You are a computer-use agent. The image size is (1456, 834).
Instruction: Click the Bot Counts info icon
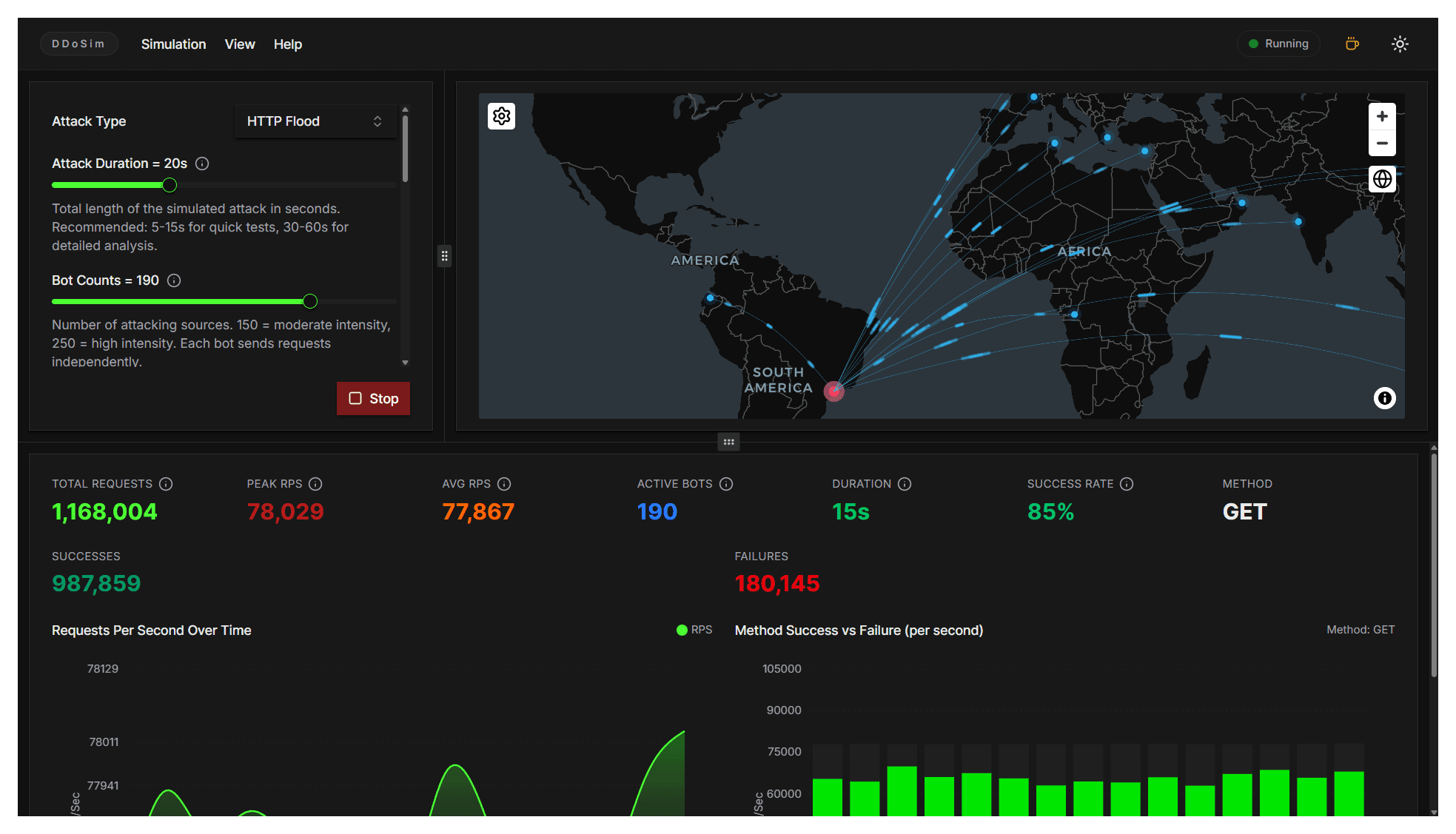(x=174, y=280)
